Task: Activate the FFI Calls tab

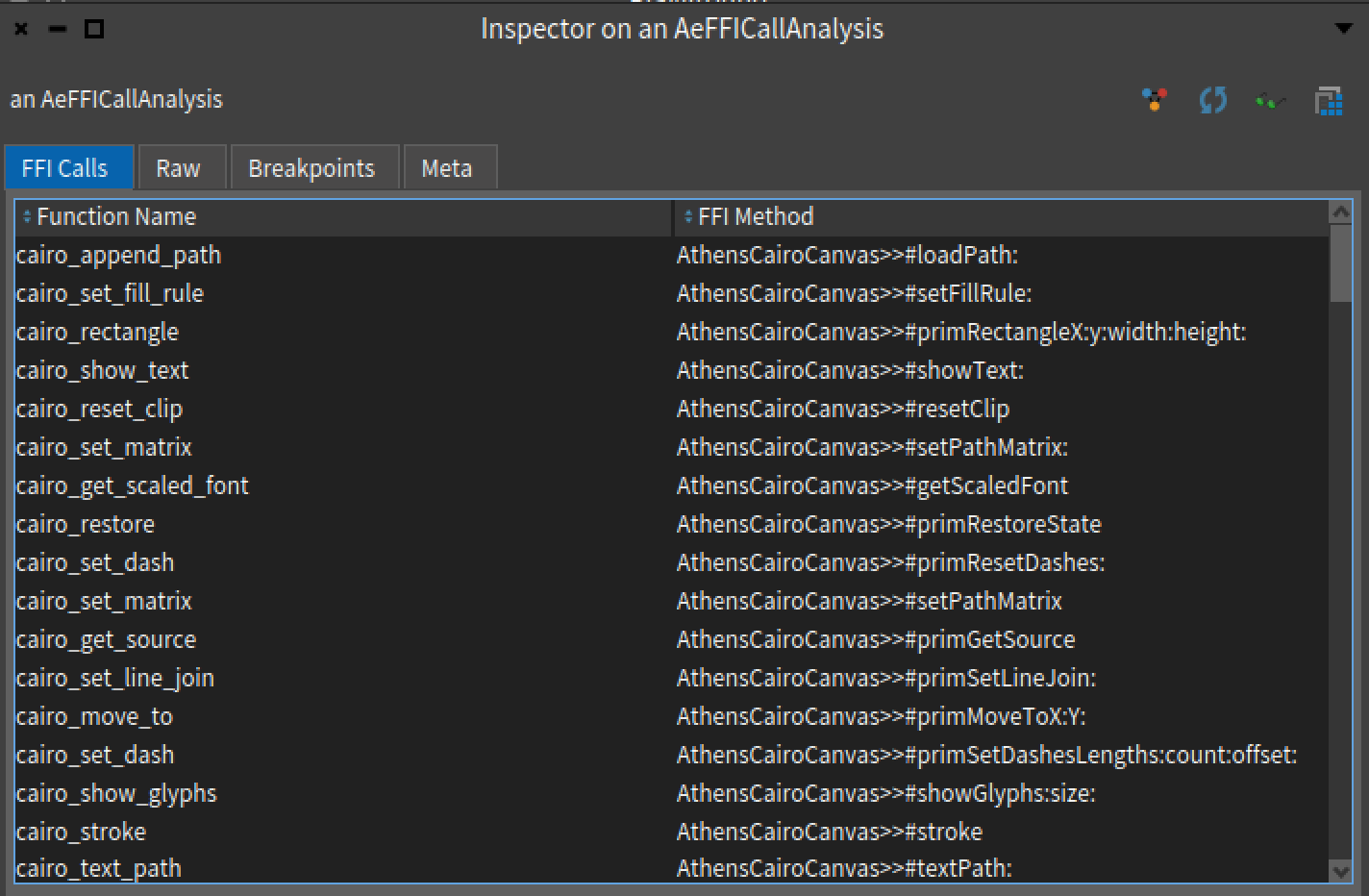Action: point(67,167)
